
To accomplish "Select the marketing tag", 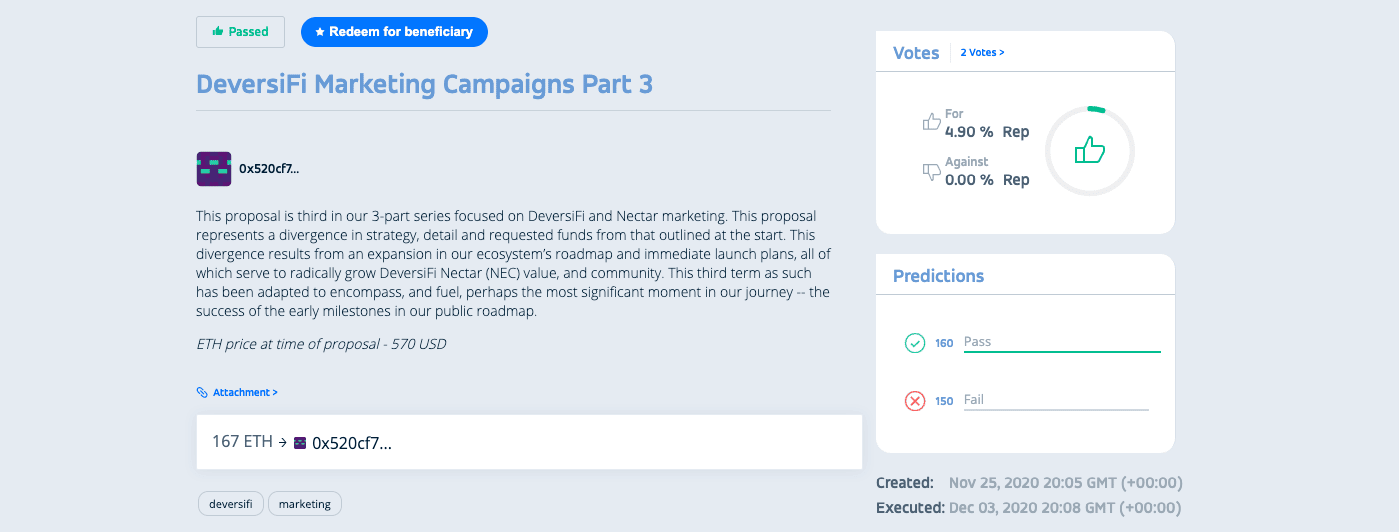I will 305,504.
